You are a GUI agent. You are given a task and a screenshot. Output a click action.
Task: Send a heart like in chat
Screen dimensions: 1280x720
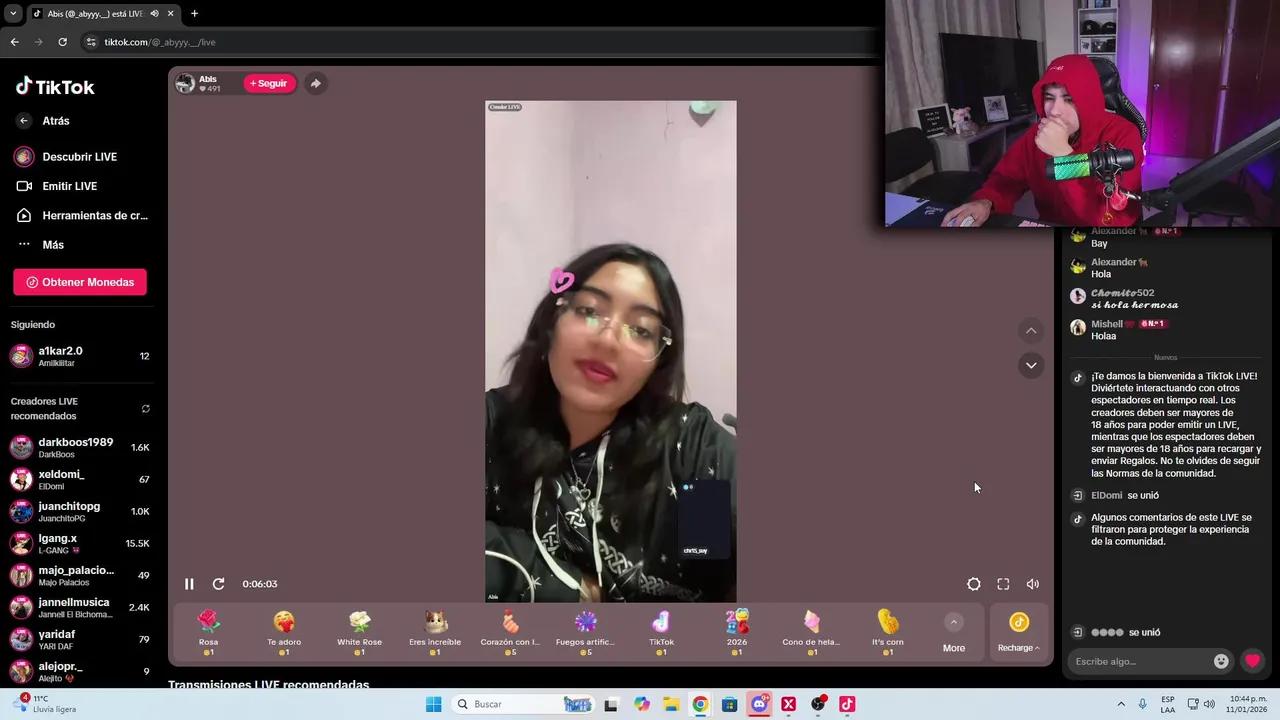point(1252,661)
